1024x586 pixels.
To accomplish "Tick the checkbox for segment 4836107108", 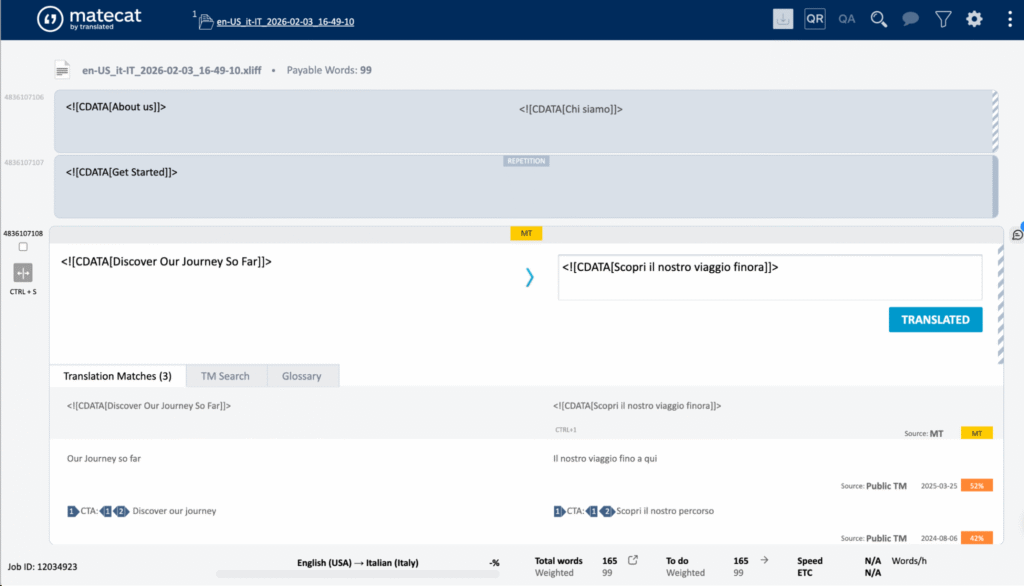I will pos(23,247).
